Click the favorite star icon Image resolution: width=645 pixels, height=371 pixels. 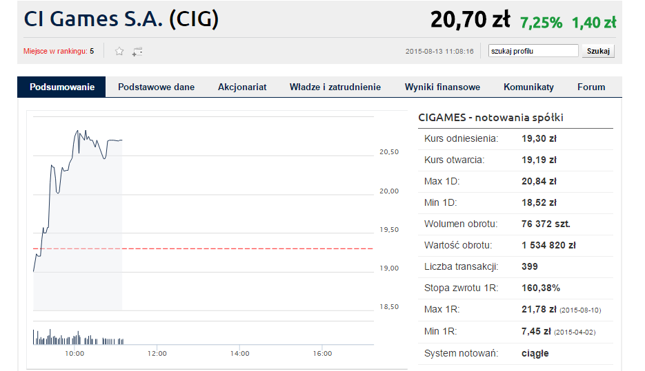pyautogui.click(x=119, y=51)
